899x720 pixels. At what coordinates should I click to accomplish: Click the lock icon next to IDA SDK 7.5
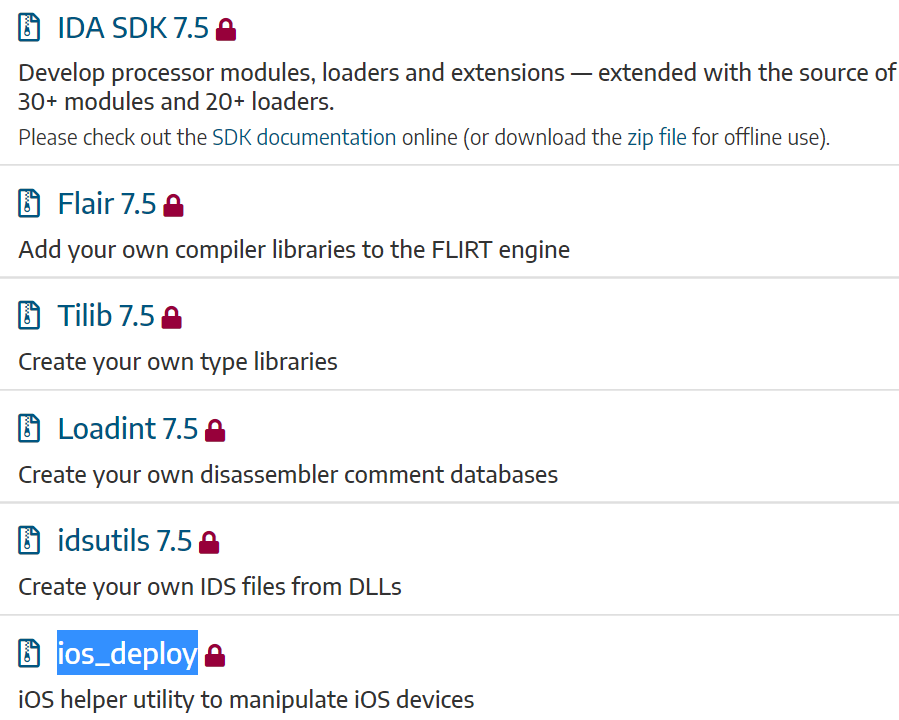coord(227,30)
